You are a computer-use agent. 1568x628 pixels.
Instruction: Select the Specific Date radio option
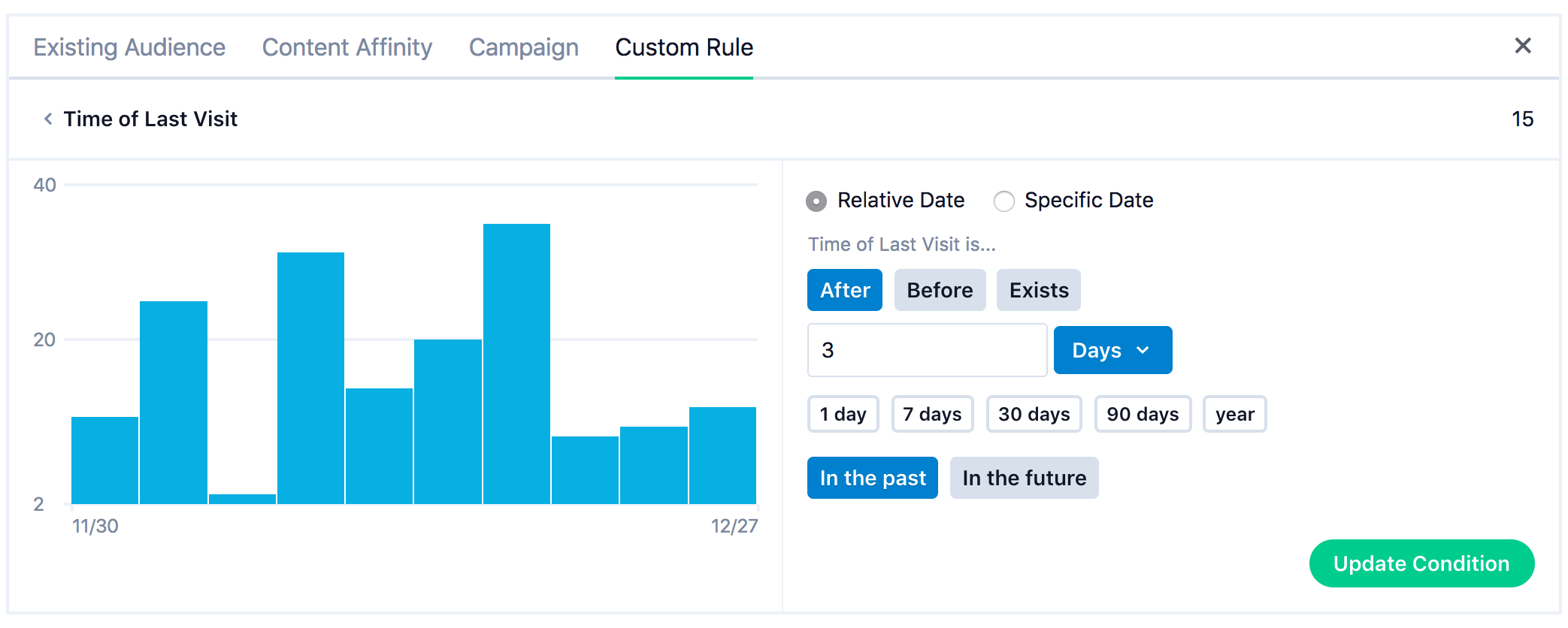click(1003, 201)
